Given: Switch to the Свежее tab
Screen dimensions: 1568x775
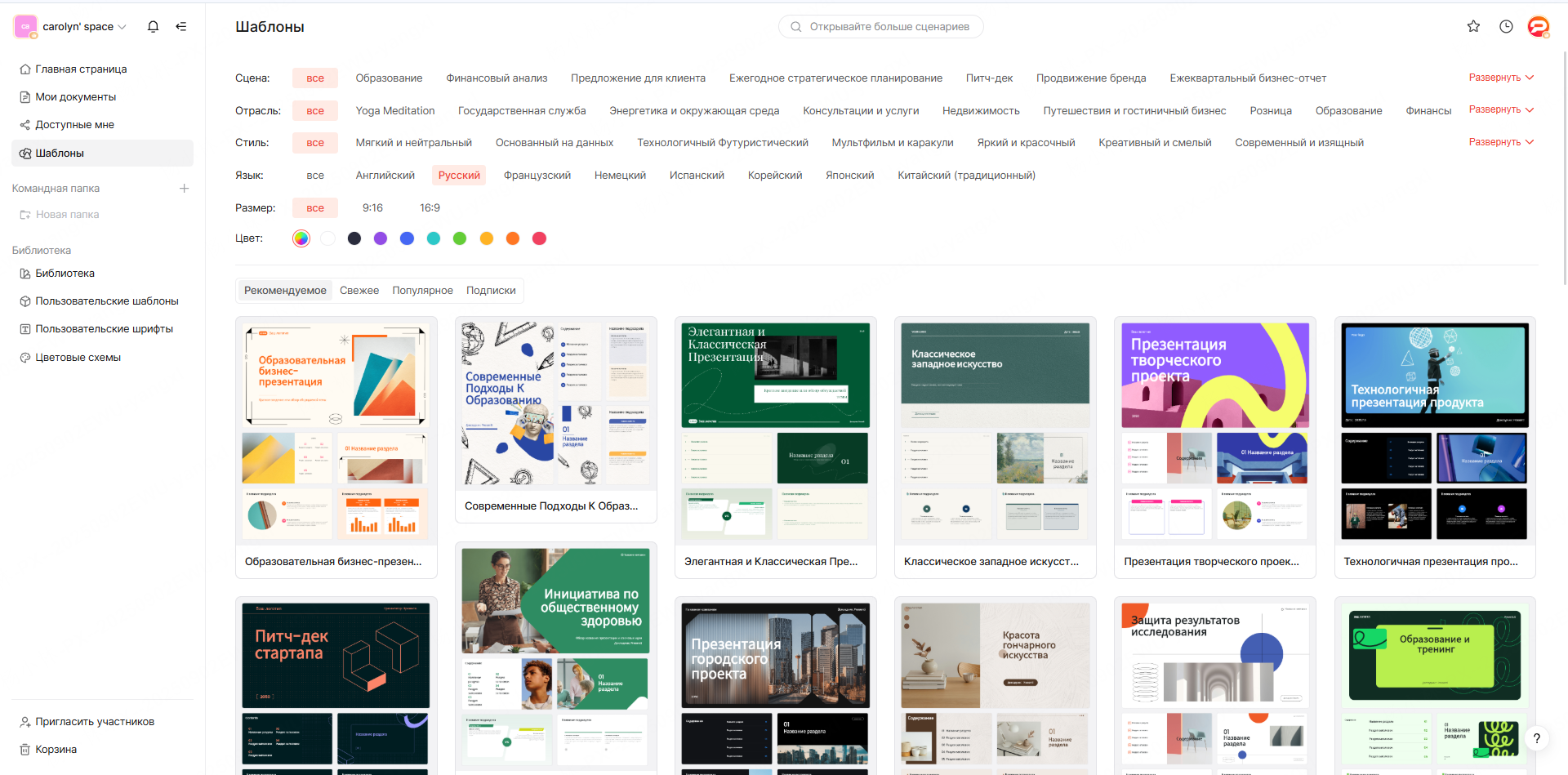Looking at the screenshot, I should (359, 290).
